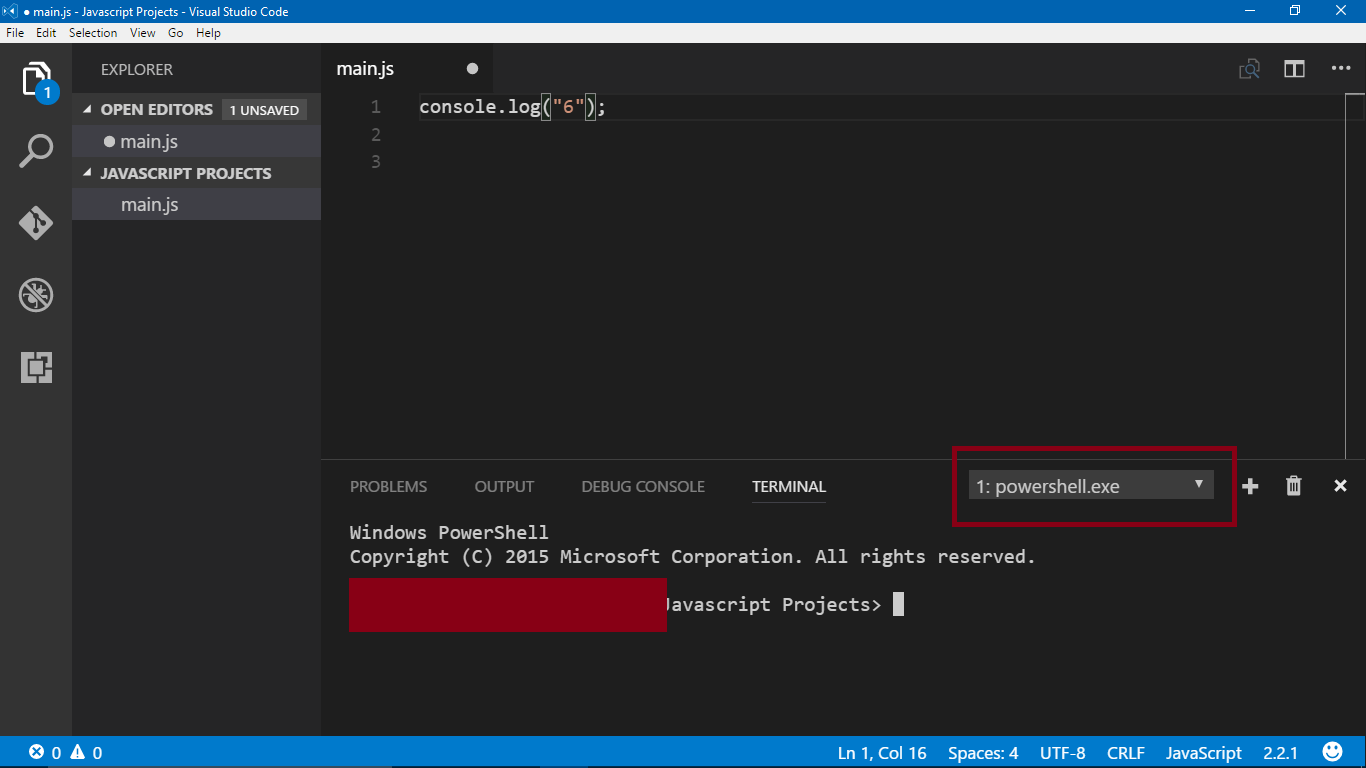The height and width of the screenshot is (768, 1366).
Task: Click Ln 1, Col 16 in status bar
Action: [x=882, y=753]
